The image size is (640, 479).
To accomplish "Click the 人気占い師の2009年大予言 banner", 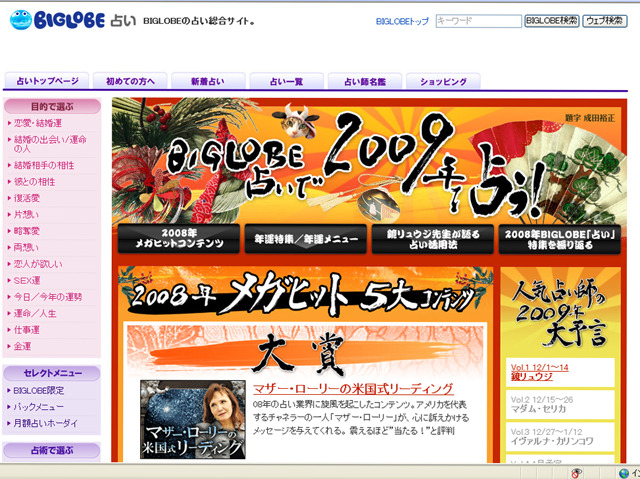I will [560, 312].
